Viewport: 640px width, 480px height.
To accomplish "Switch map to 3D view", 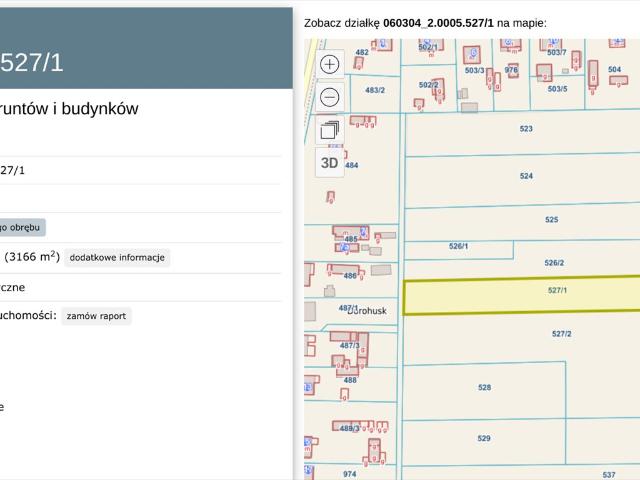I will pyautogui.click(x=330, y=162).
